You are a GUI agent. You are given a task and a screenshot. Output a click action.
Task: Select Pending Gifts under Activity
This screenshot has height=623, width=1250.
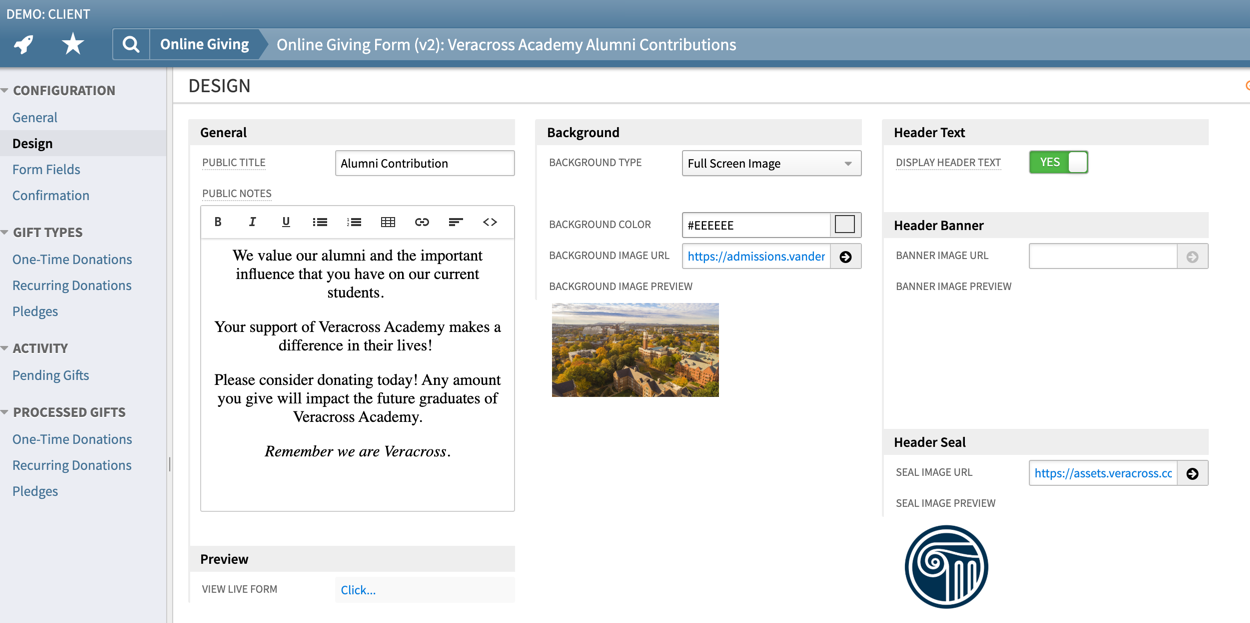coord(50,375)
